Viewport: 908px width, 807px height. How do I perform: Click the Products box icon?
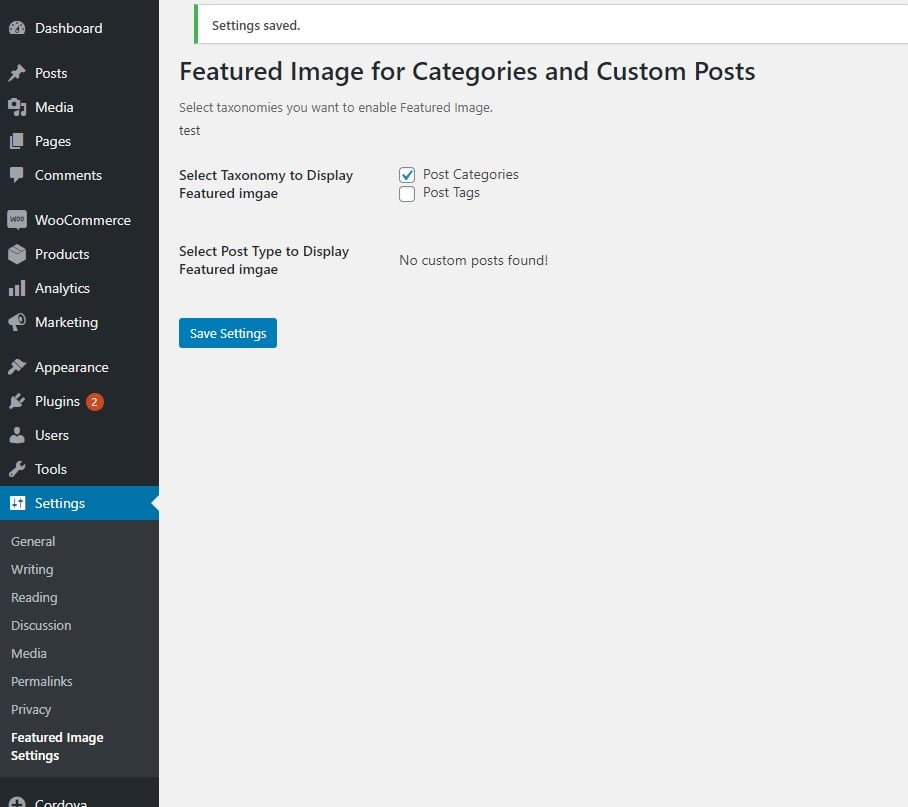pyautogui.click(x=17, y=254)
